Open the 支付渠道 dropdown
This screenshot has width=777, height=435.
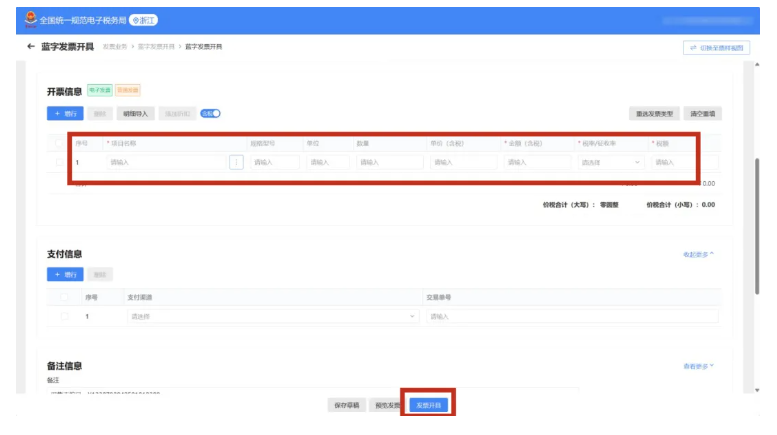point(272,317)
